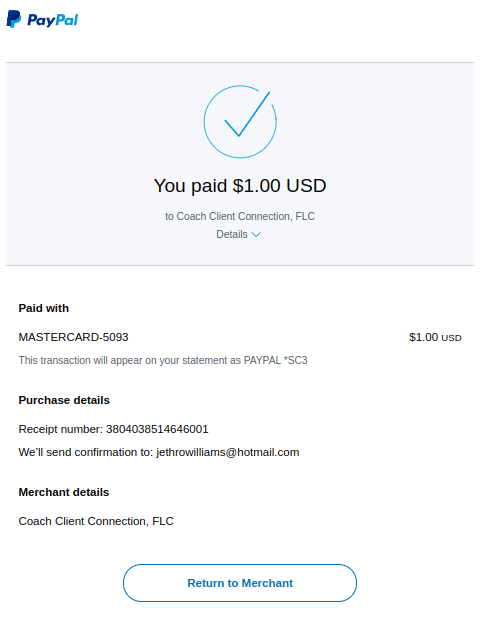Click the PayPal wordmark text
This screenshot has width=480, height=630.
tap(52, 20)
